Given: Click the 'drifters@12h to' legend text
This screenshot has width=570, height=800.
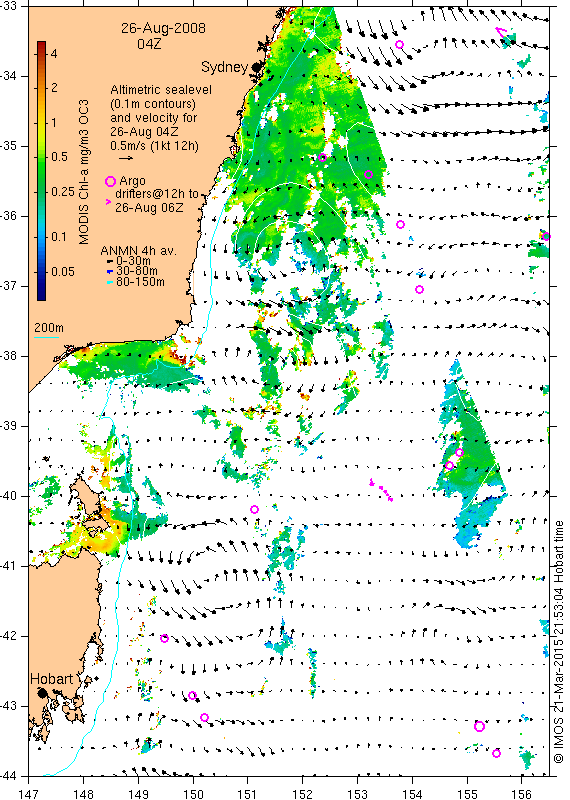Looking at the screenshot, I should pos(157,194).
